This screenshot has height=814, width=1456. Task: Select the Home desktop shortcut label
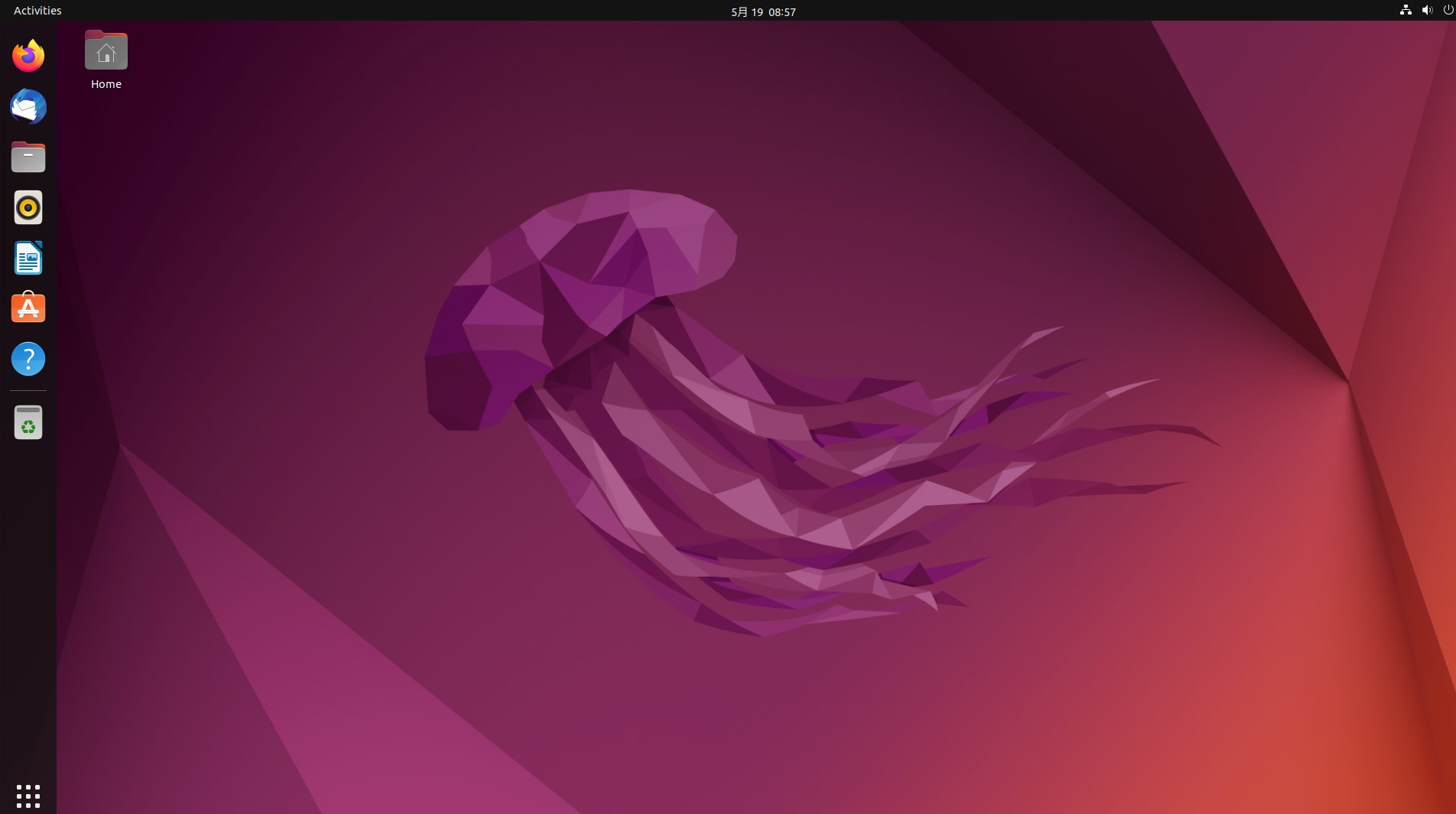pyautogui.click(x=106, y=84)
